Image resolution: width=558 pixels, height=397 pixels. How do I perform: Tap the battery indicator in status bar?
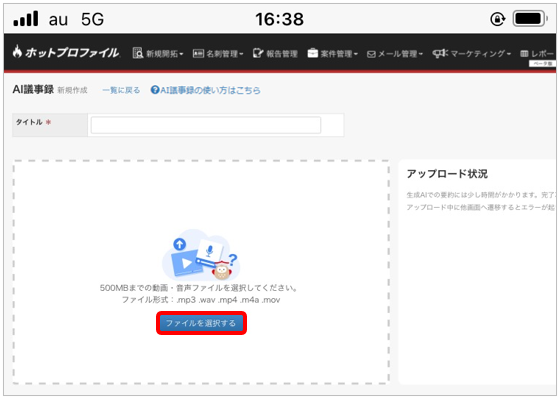(x=530, y=19)
